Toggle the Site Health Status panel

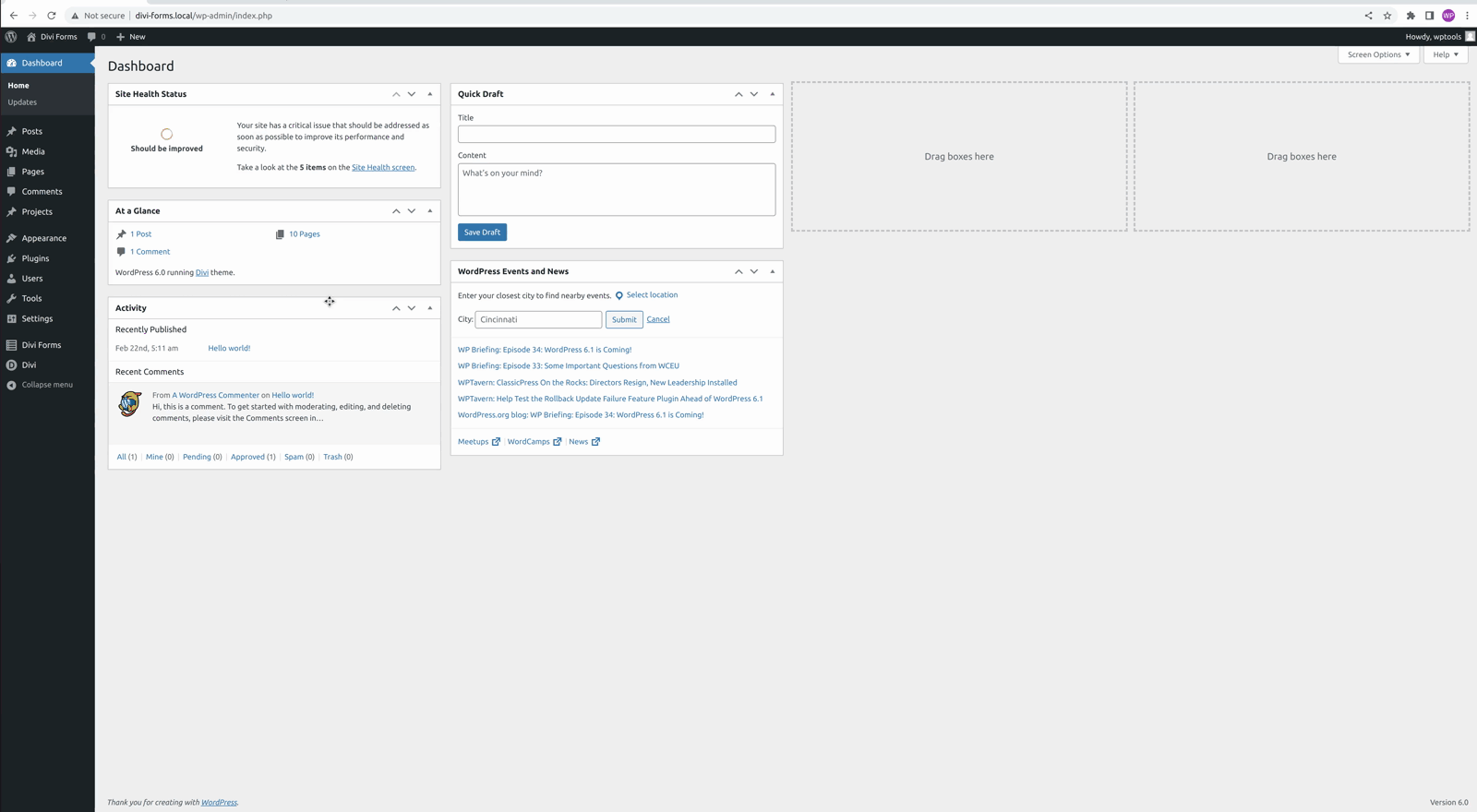[429, 94]
